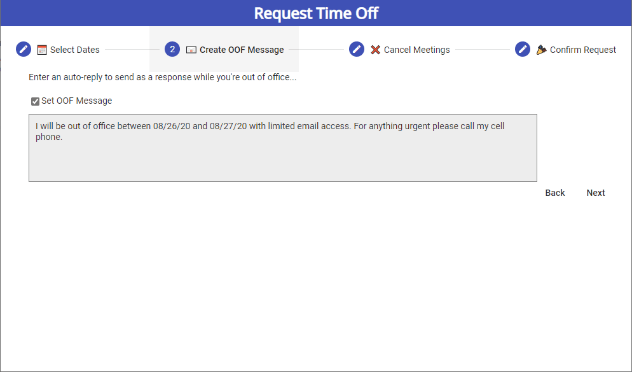Image resolution: width=632 pixels, height=372 pixels.
Task: Jump to the Cancel Meetings step label
Action: pos(416,50)
